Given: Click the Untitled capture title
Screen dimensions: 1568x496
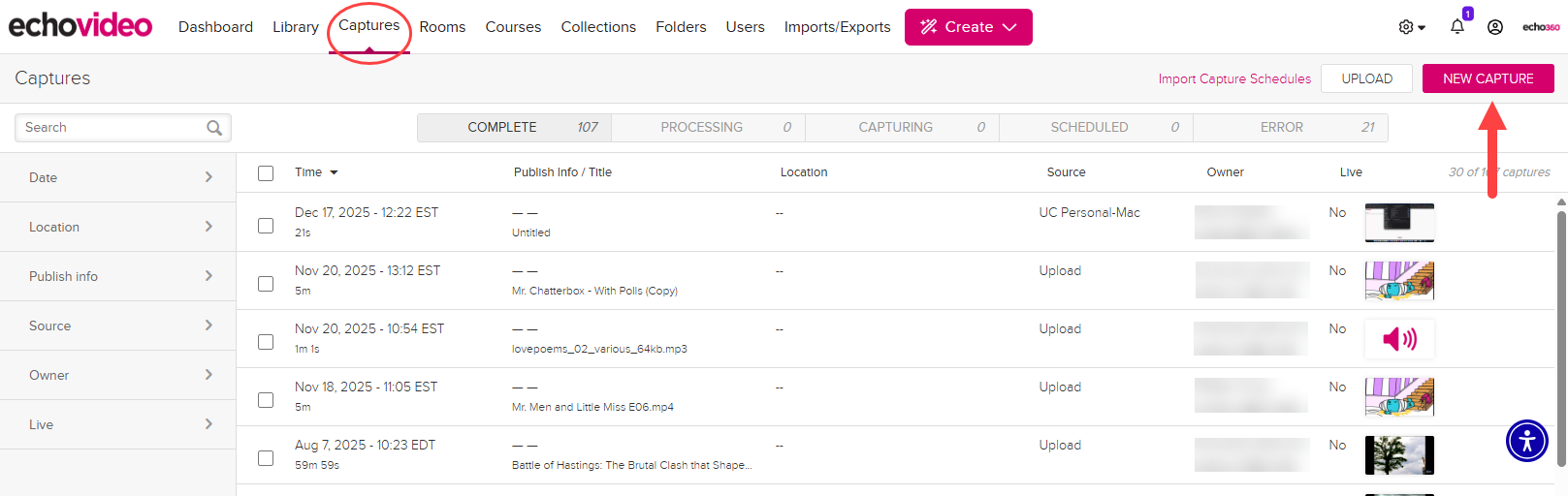Looking at the screenshot, I should click(531, 232).
